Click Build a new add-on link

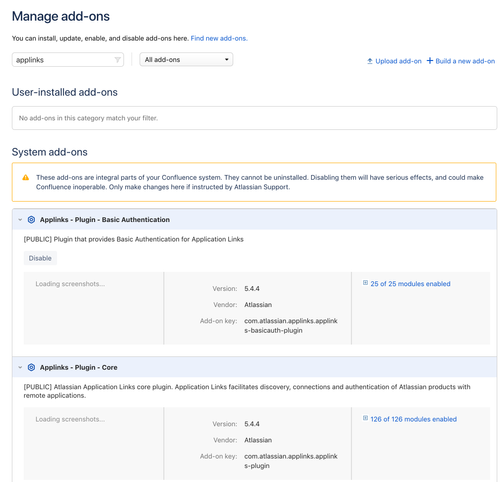click(x=465, y=61)
